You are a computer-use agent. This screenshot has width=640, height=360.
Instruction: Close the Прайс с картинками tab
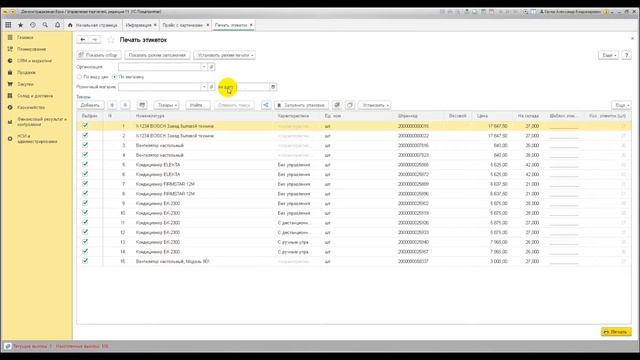[x=207, y=25]
